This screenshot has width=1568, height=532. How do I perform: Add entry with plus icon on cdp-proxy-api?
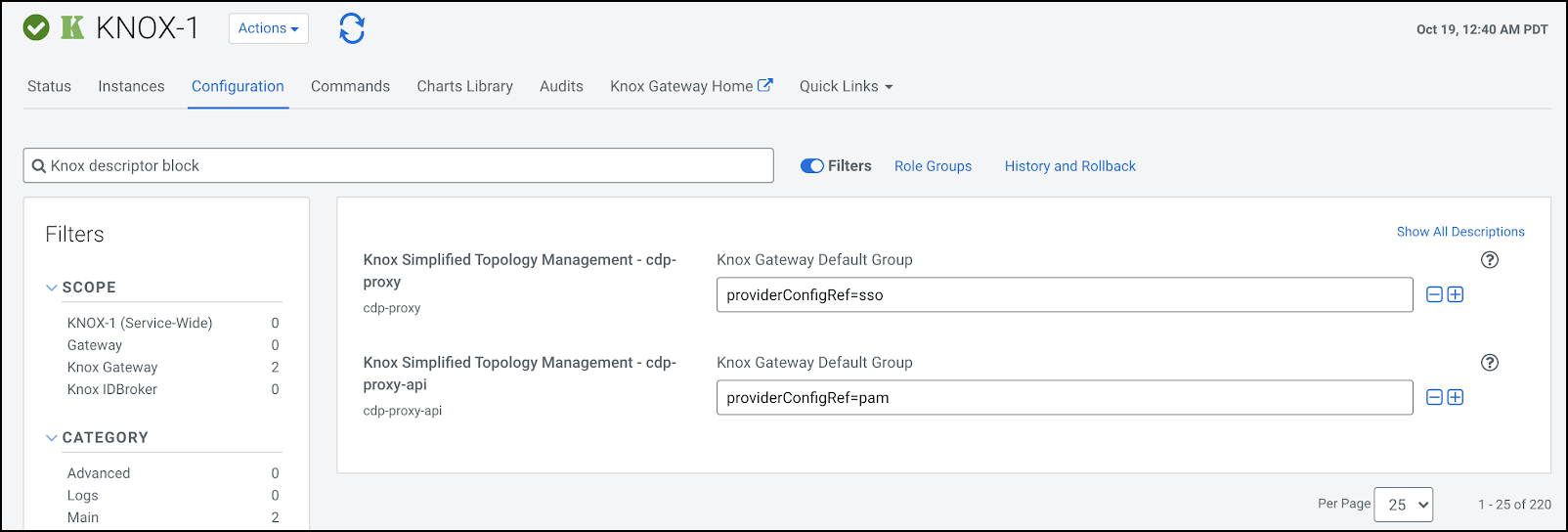[x=1456, y=397]
